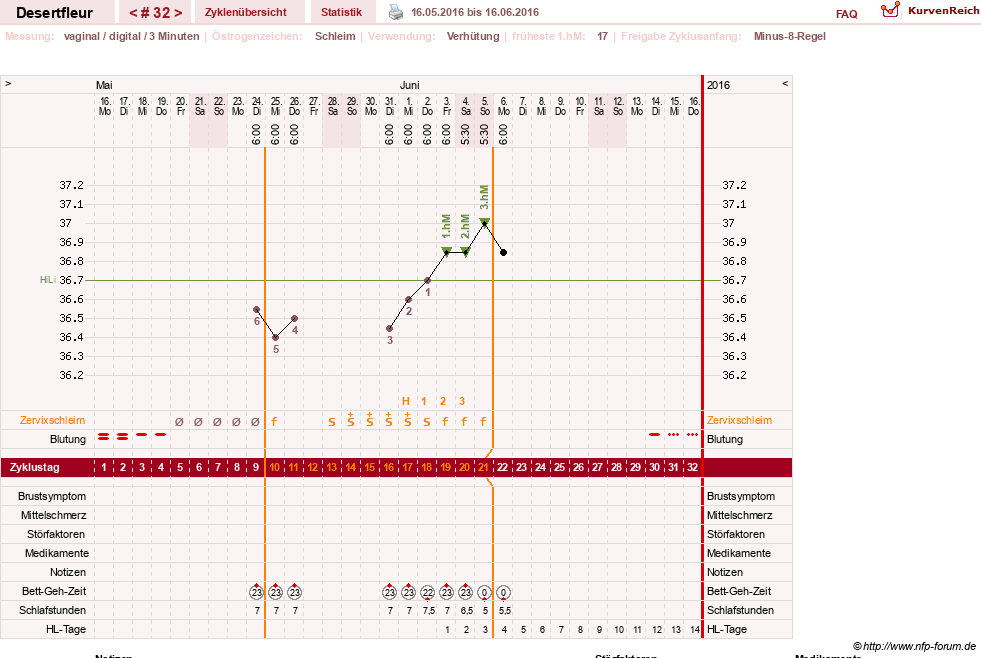981x658 pixels.
Task: Click the 5:30 measurement time under 4. Sa
Action: tap(465, 134)
